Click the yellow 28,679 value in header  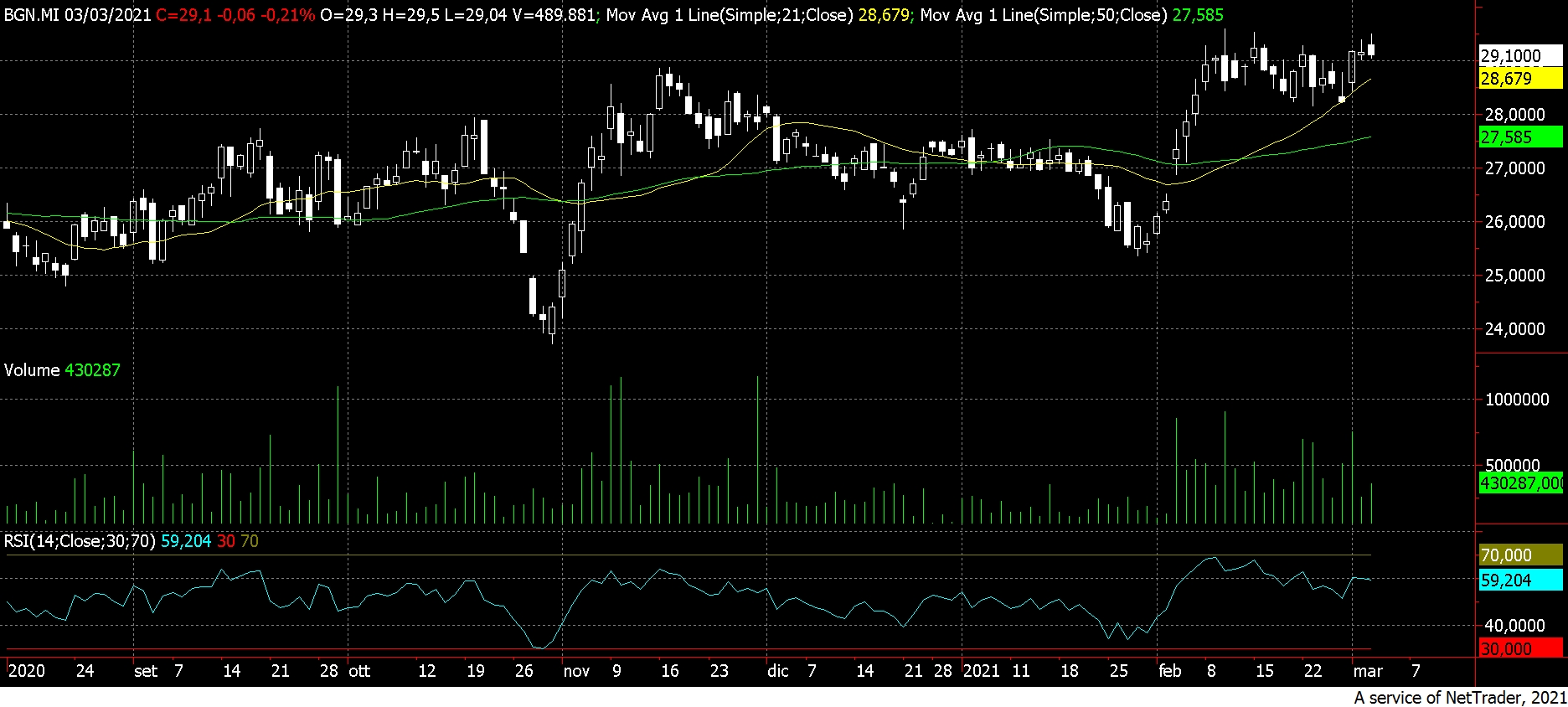883,15
